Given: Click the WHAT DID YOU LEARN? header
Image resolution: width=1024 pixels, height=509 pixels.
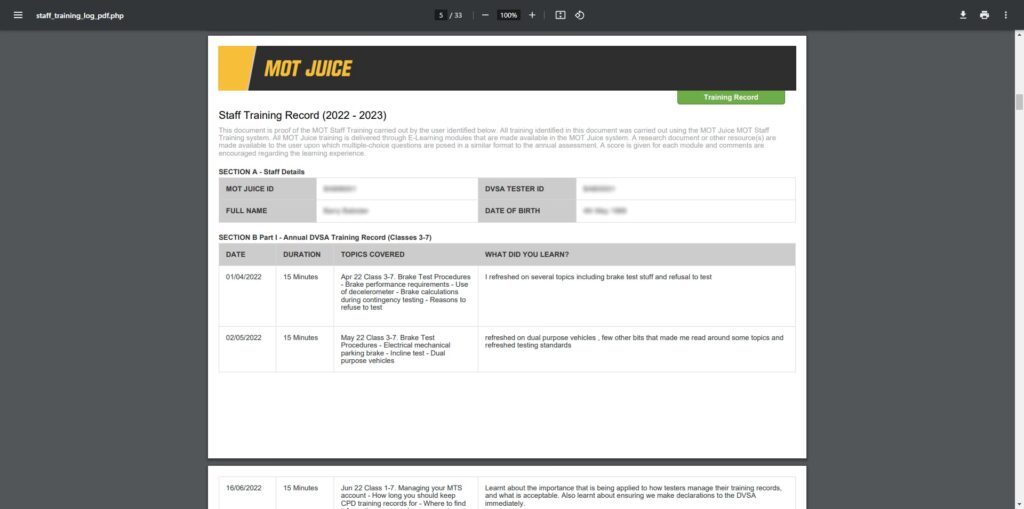Looking at the screenshot, I should 526,254.
